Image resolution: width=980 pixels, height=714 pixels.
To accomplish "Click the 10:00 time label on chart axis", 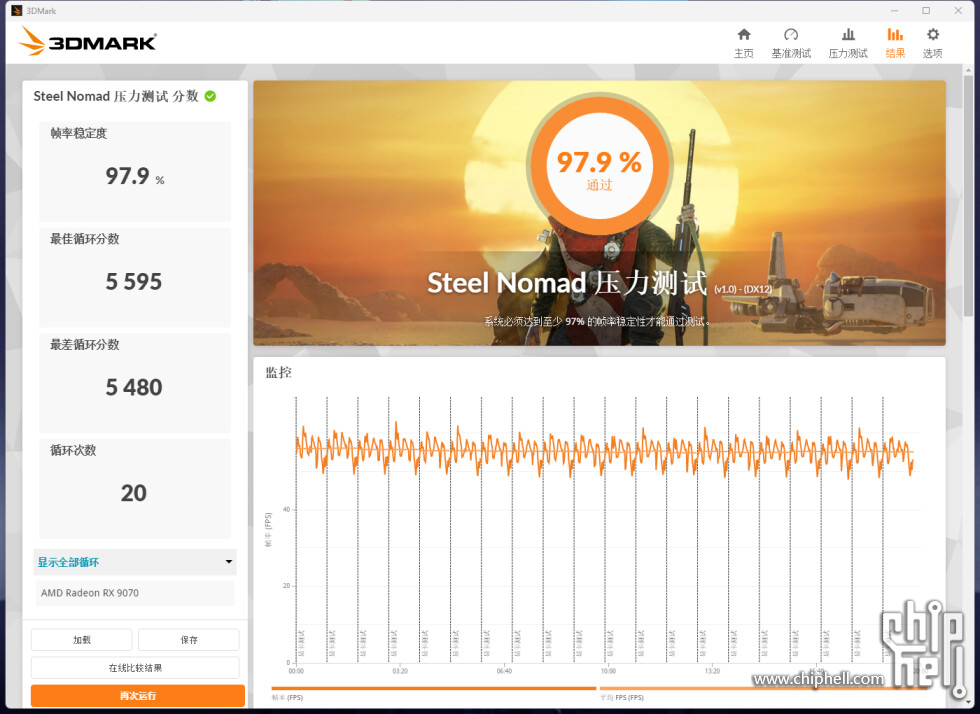I will [608, 671].
